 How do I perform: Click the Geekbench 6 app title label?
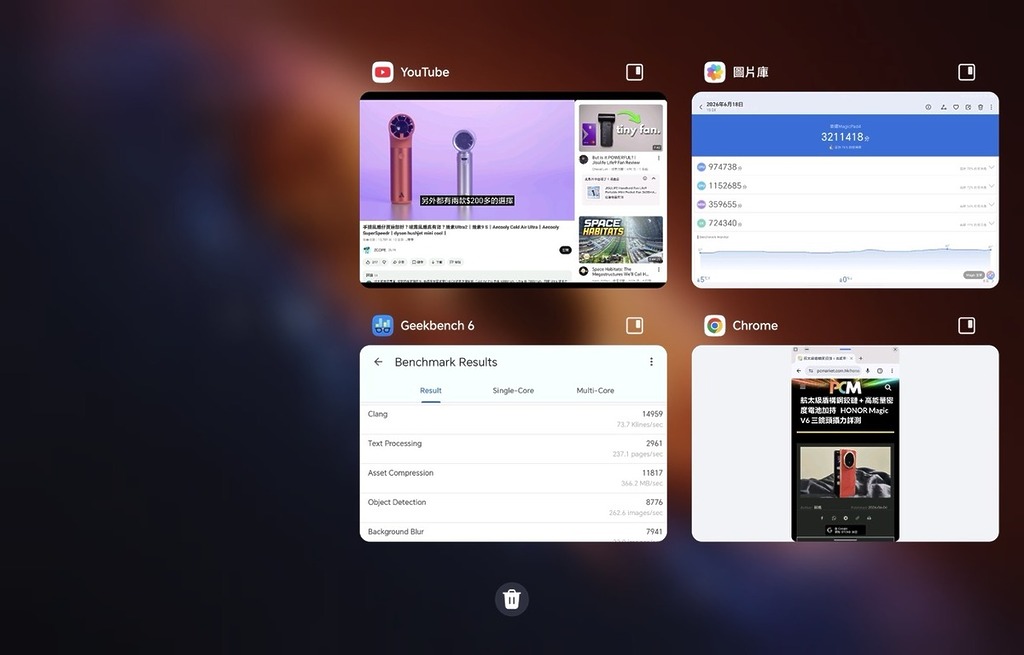[437, 325]
